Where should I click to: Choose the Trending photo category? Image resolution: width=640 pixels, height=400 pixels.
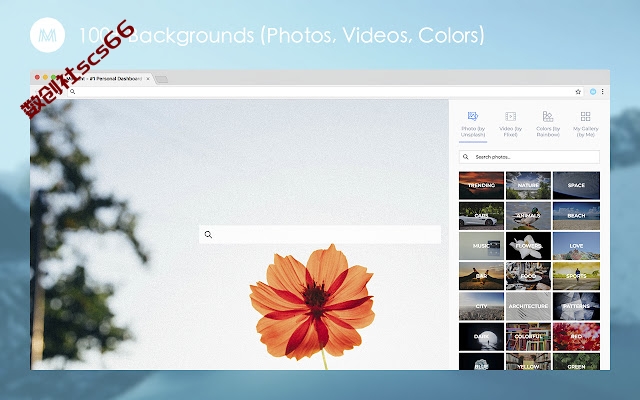(x=481, y=185)
